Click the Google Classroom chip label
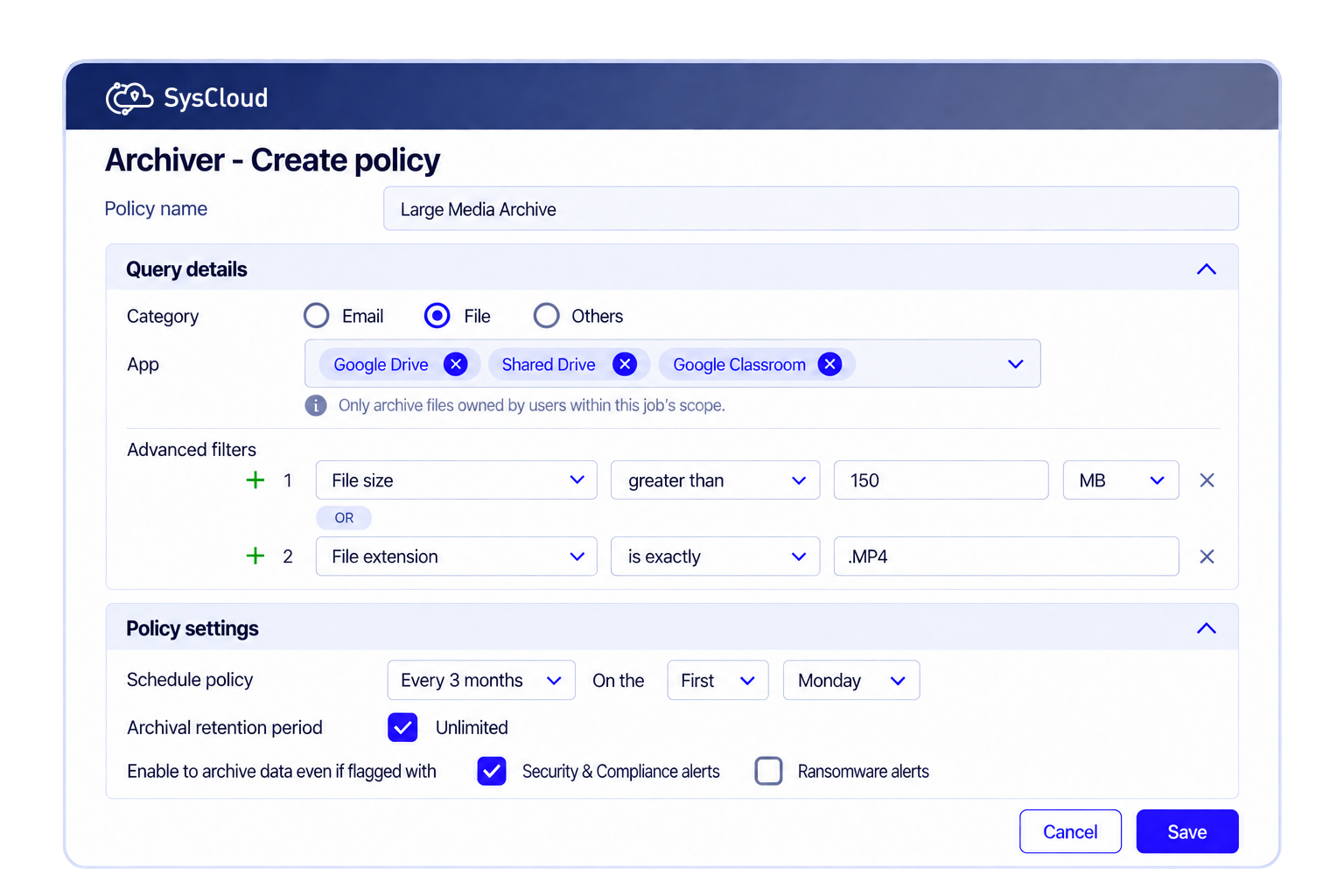Screen dimensions: 1344x896 [739, 365]
